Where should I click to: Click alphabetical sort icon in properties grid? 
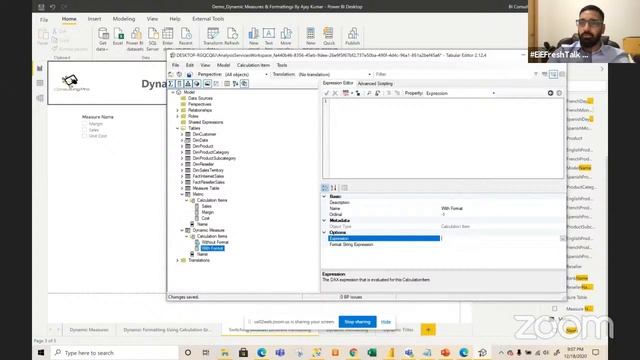tap(334, 188)
